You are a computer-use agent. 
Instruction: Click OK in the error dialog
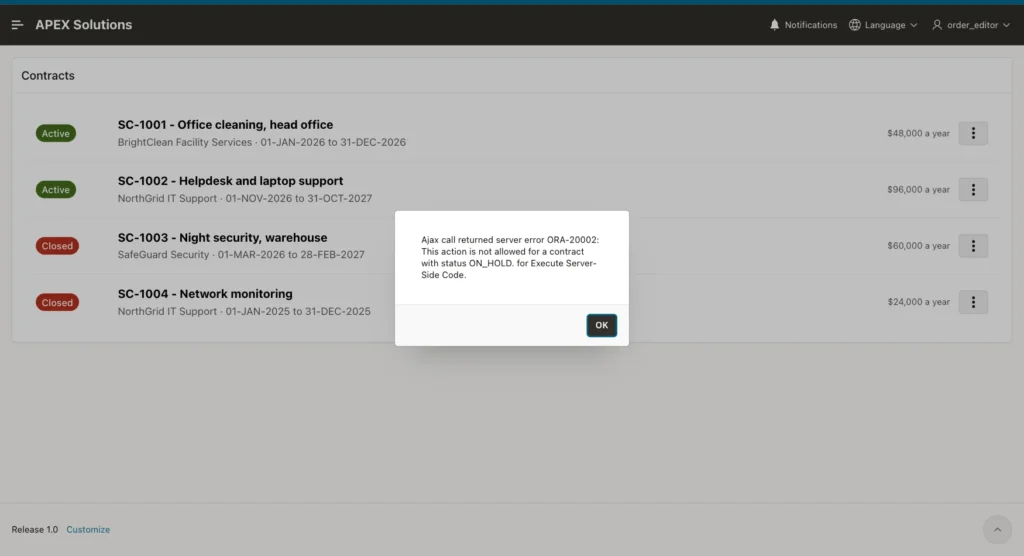(x=601, y=325)
